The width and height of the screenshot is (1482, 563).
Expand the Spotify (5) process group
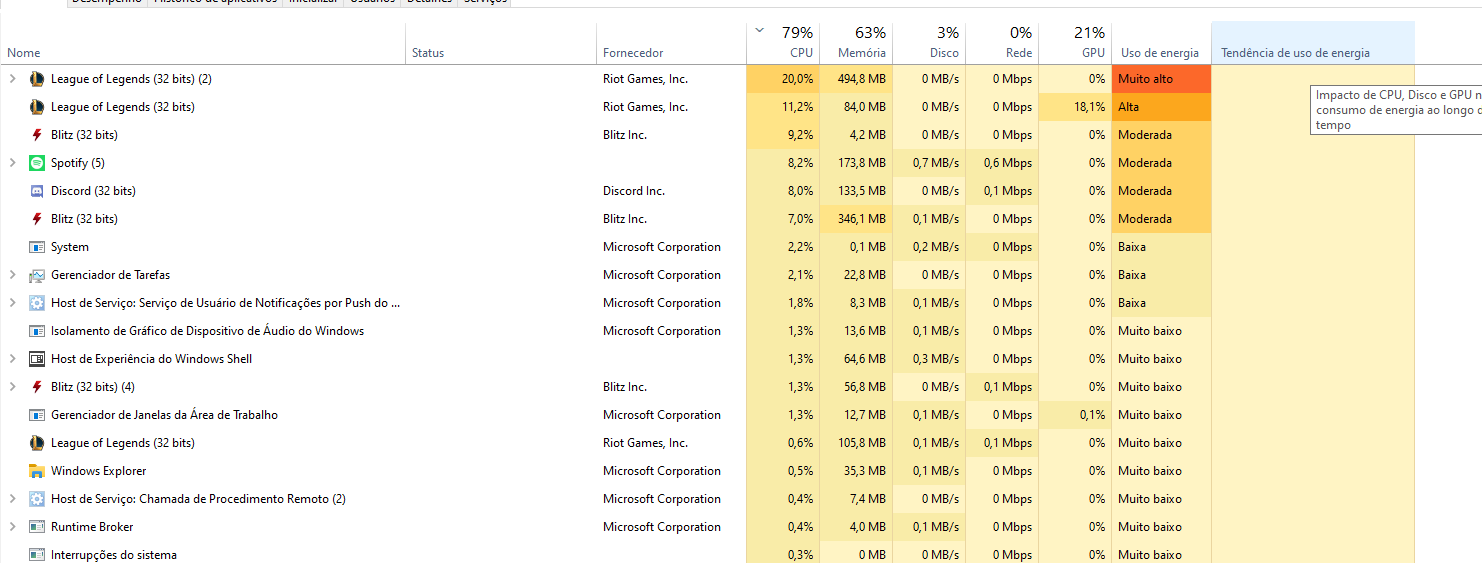coord(12,163)
